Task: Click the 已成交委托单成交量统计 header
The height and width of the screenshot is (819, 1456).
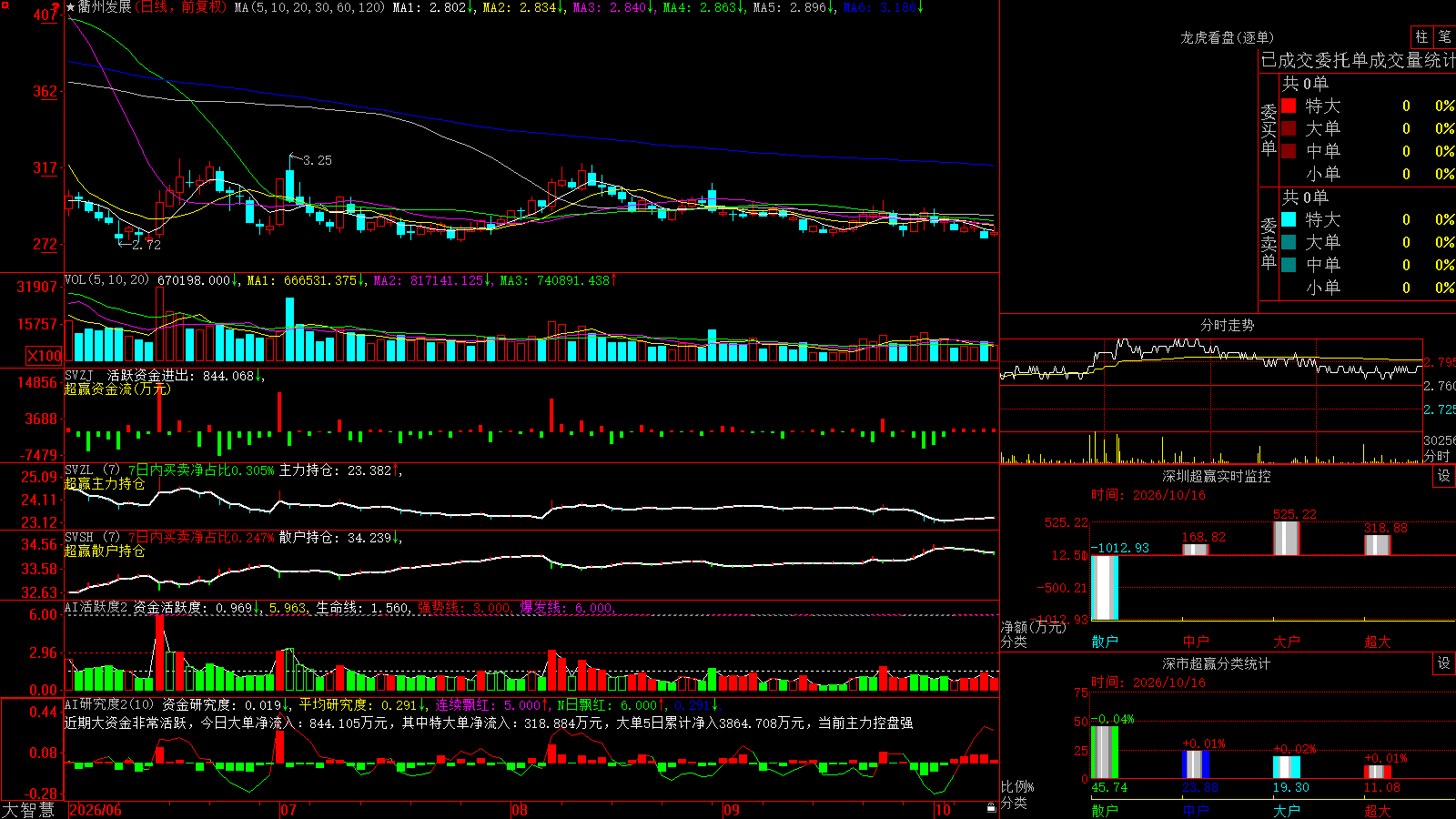Action: pyautogui.click(x=1358, y=60)
